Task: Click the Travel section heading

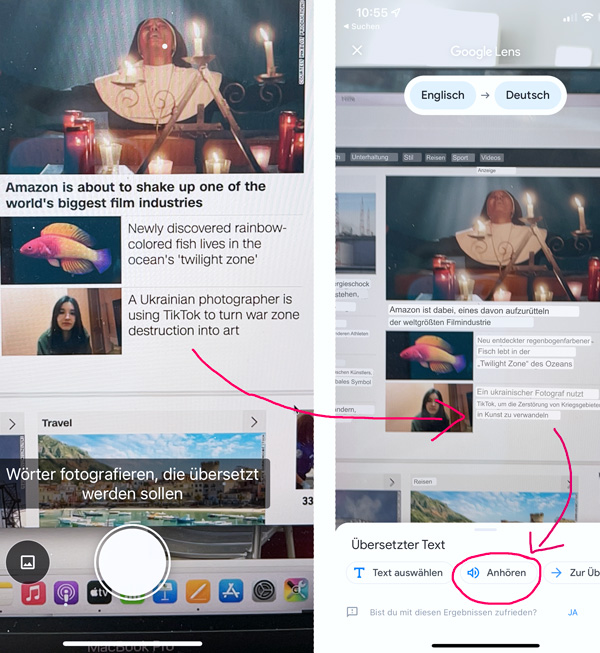Action: pyautogui.click(x=57, y=423)
